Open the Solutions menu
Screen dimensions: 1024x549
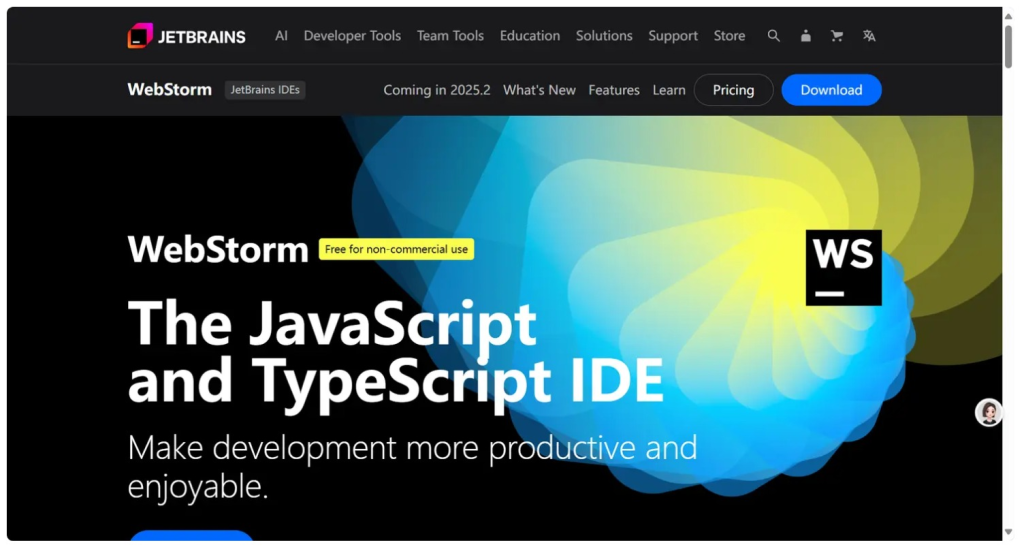pos(604,36)
